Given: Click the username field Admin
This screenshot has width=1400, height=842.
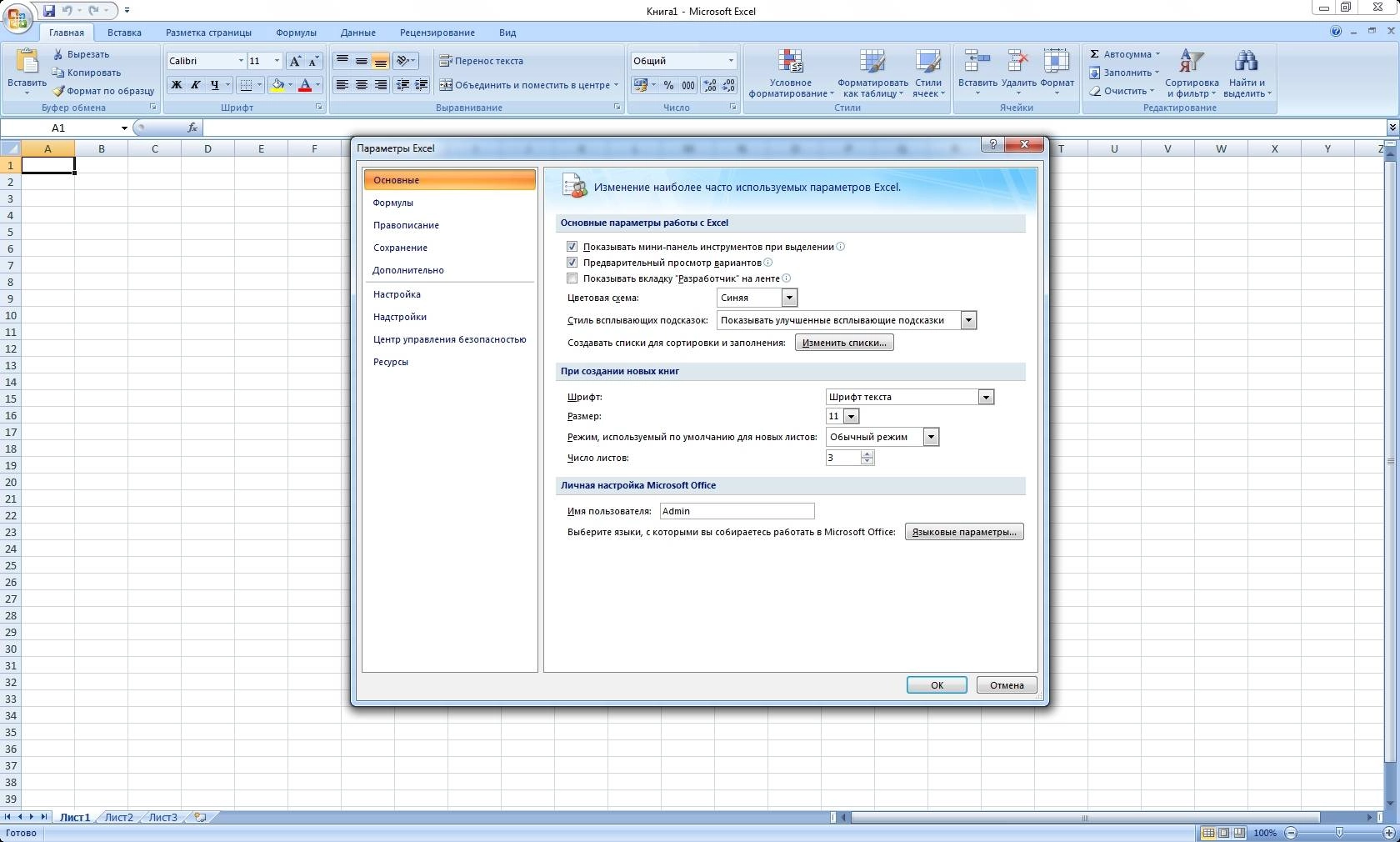Looking at the screenshot, I should [x=737, y=511].
